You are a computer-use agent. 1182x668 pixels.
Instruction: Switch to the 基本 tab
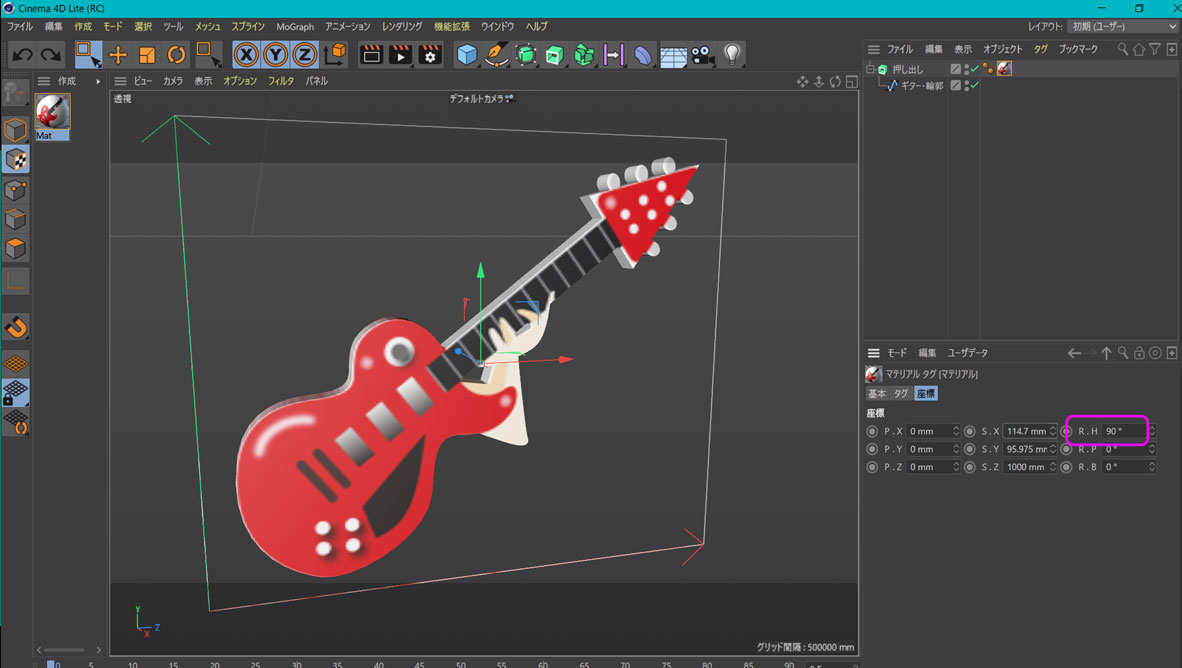point(877,394)
